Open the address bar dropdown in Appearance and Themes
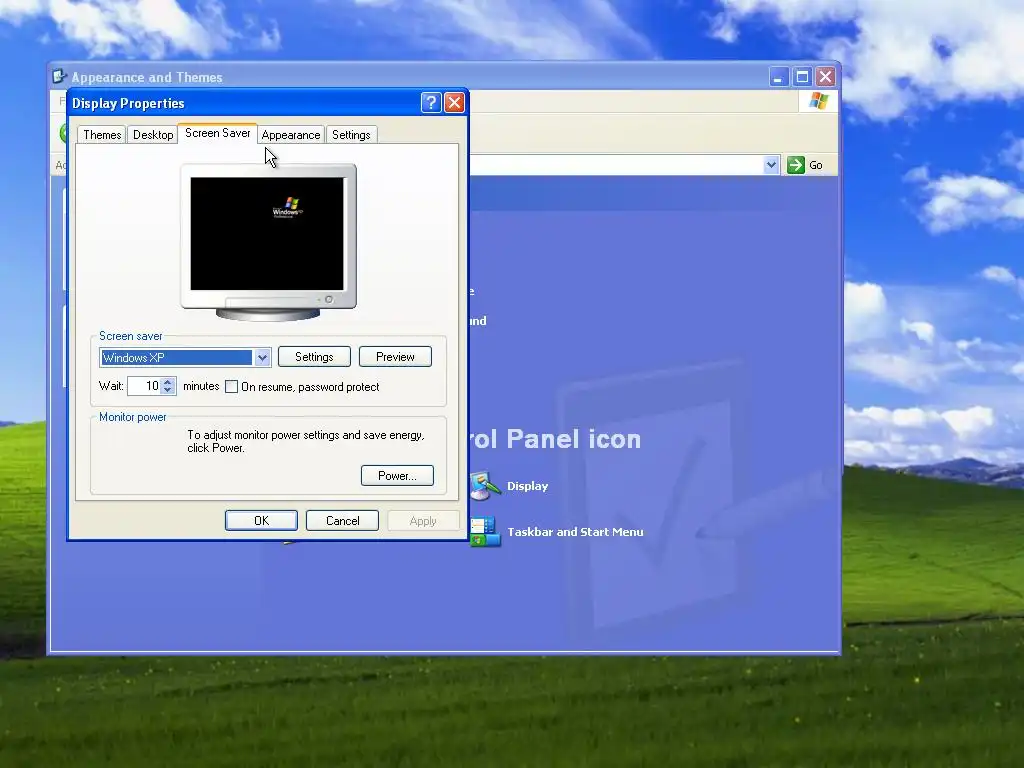The image size is (1024, 768). 771,165
